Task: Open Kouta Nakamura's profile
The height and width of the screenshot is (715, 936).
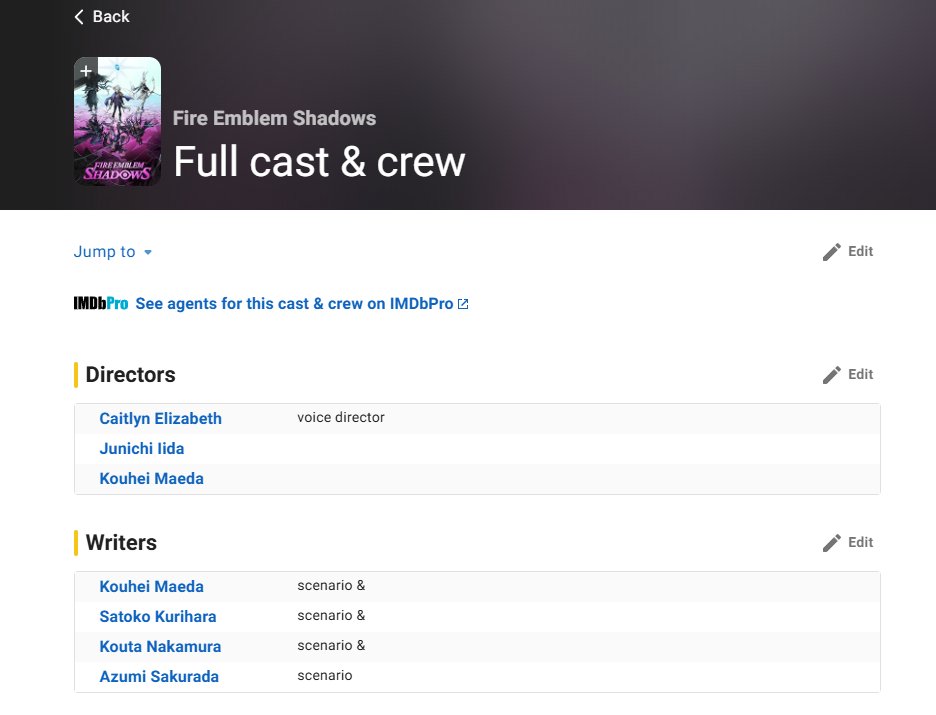Action: pyautogui.click(x=160, y=646)
